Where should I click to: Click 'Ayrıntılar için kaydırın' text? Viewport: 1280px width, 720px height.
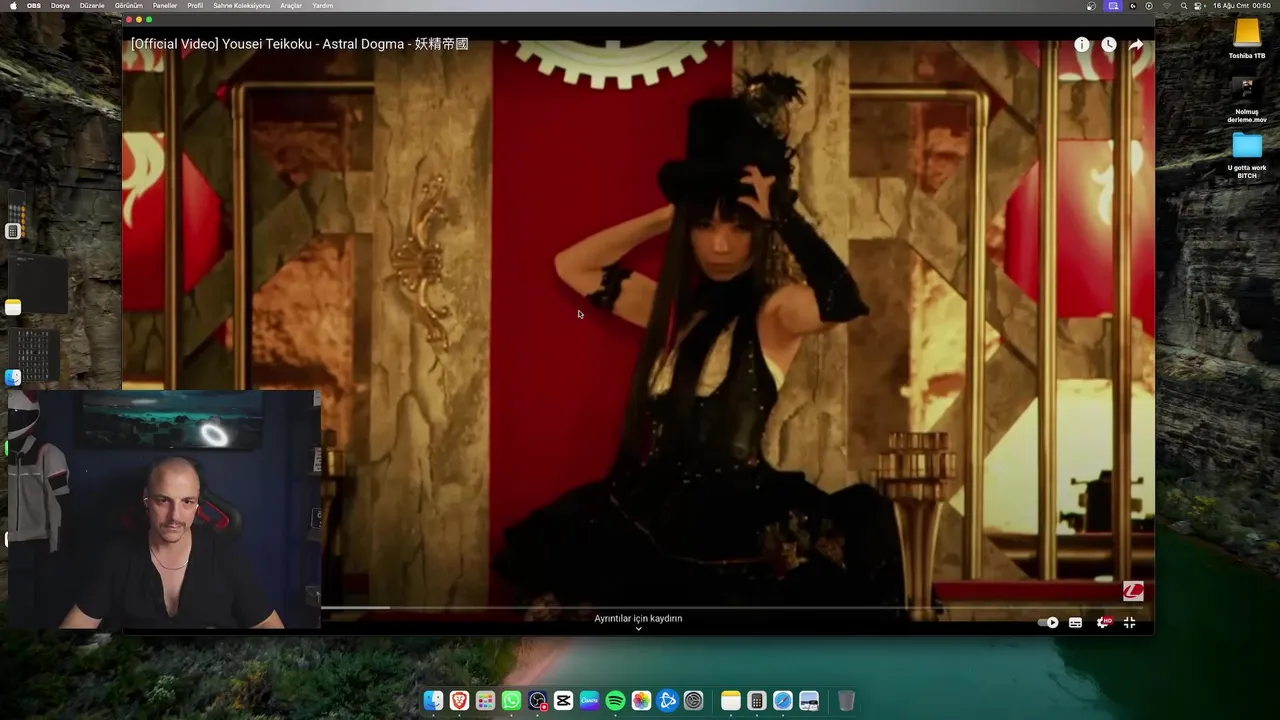point(638,618)
